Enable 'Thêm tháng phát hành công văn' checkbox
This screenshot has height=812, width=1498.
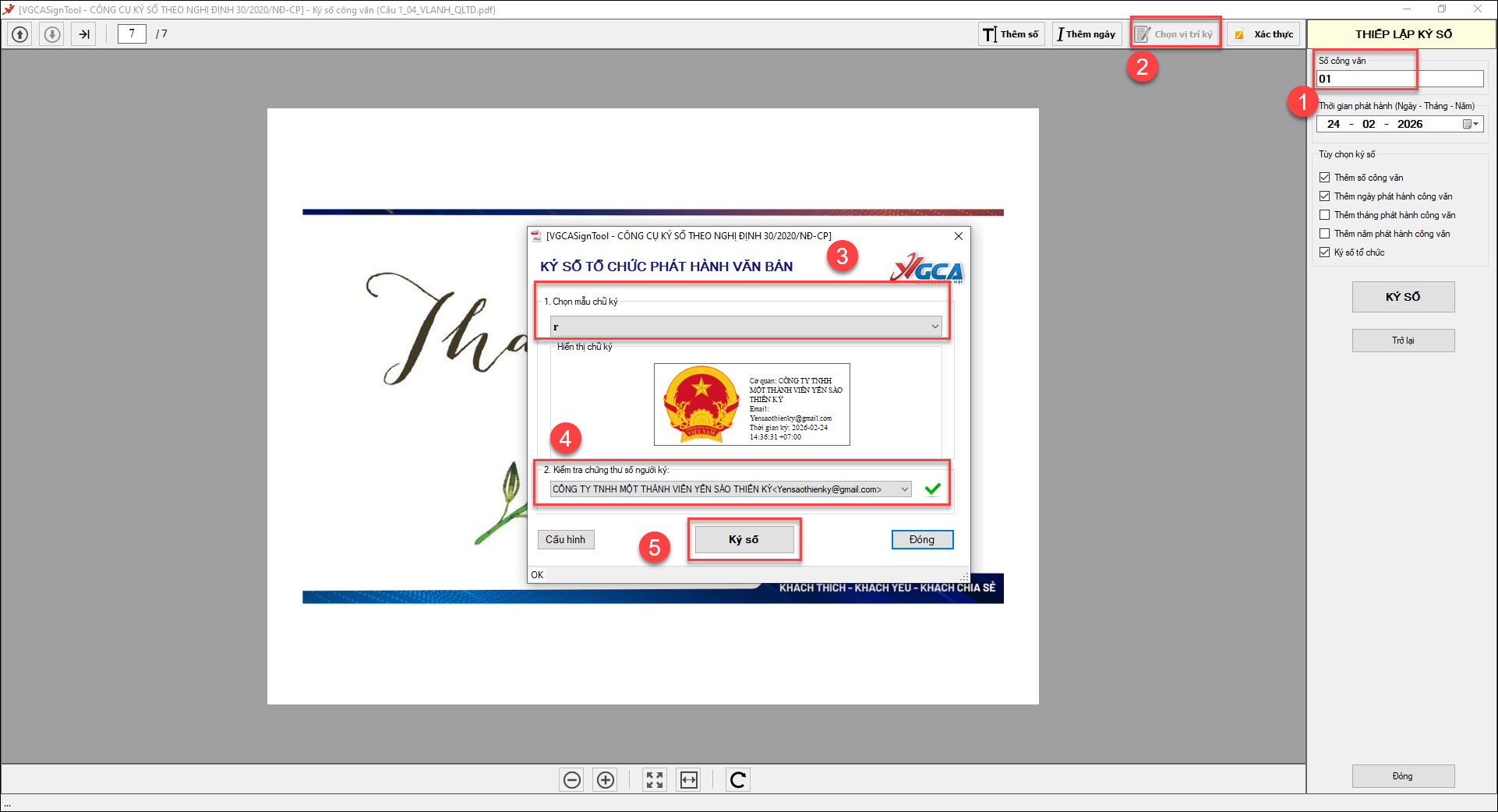pos(1325,215)
